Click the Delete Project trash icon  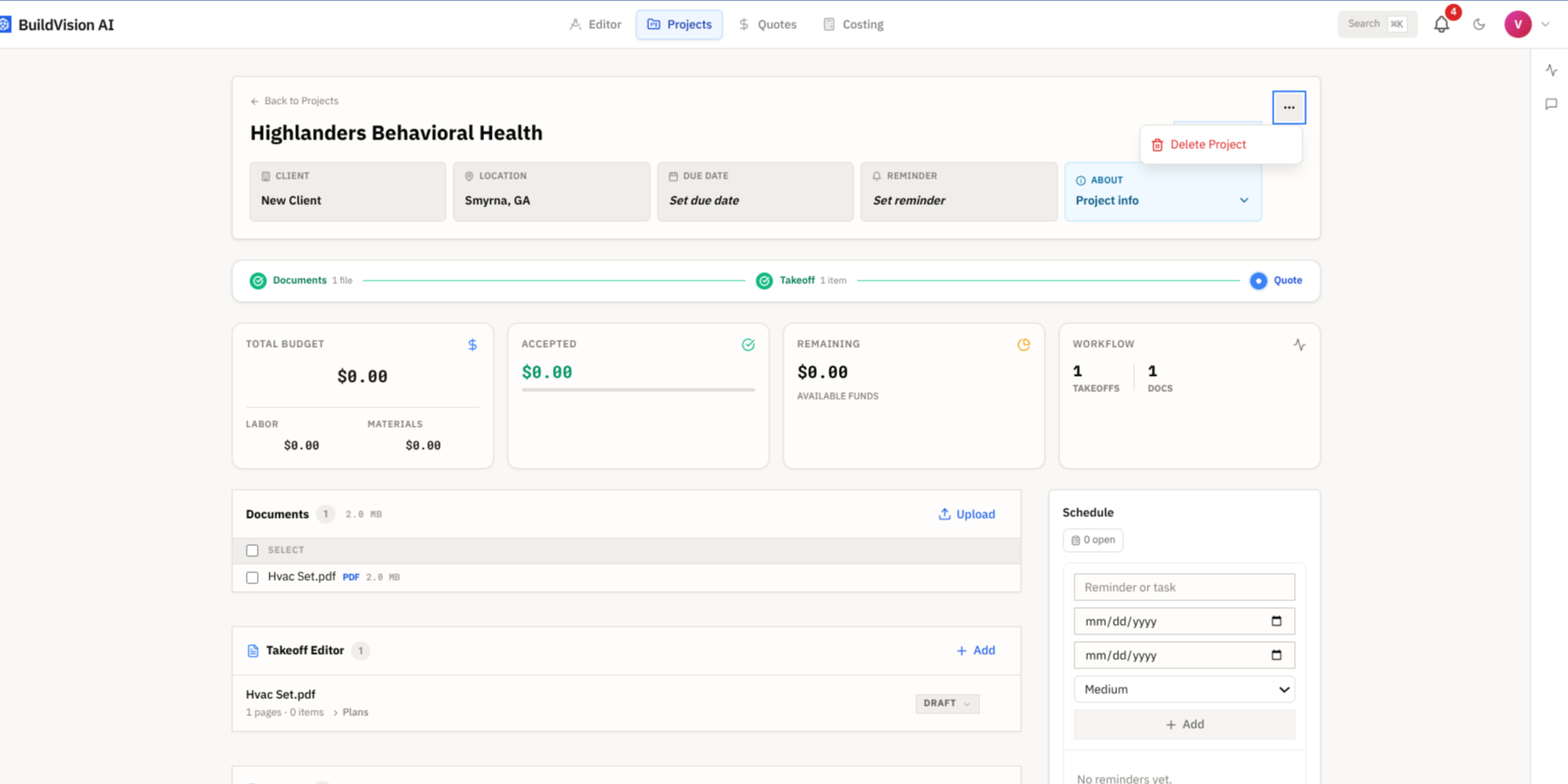point(1157,145)
